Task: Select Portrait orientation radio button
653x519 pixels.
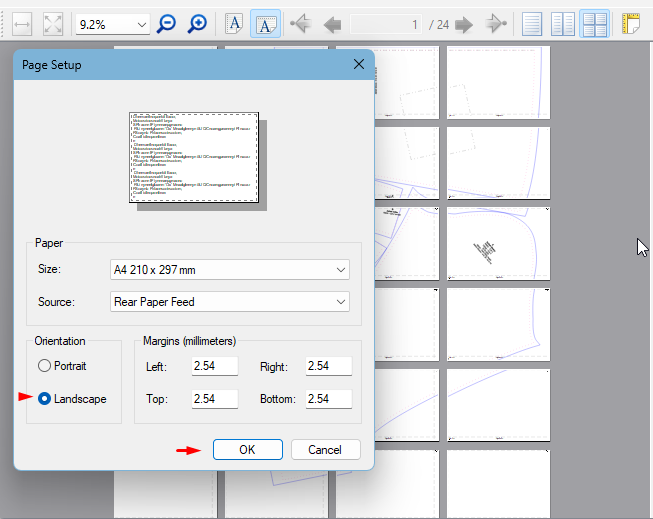Action: click(x=44, y=366)
